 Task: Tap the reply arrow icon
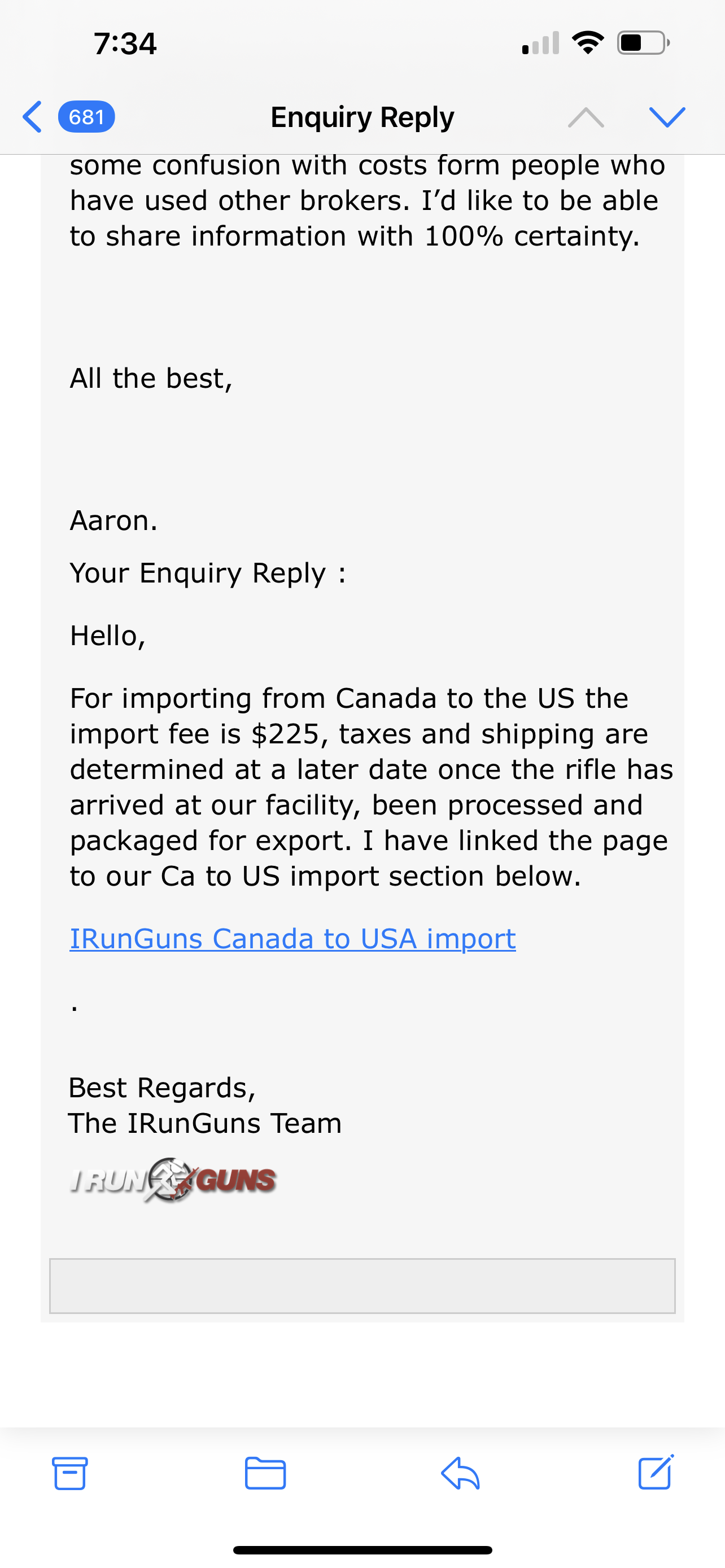[x=460, y=1474]
